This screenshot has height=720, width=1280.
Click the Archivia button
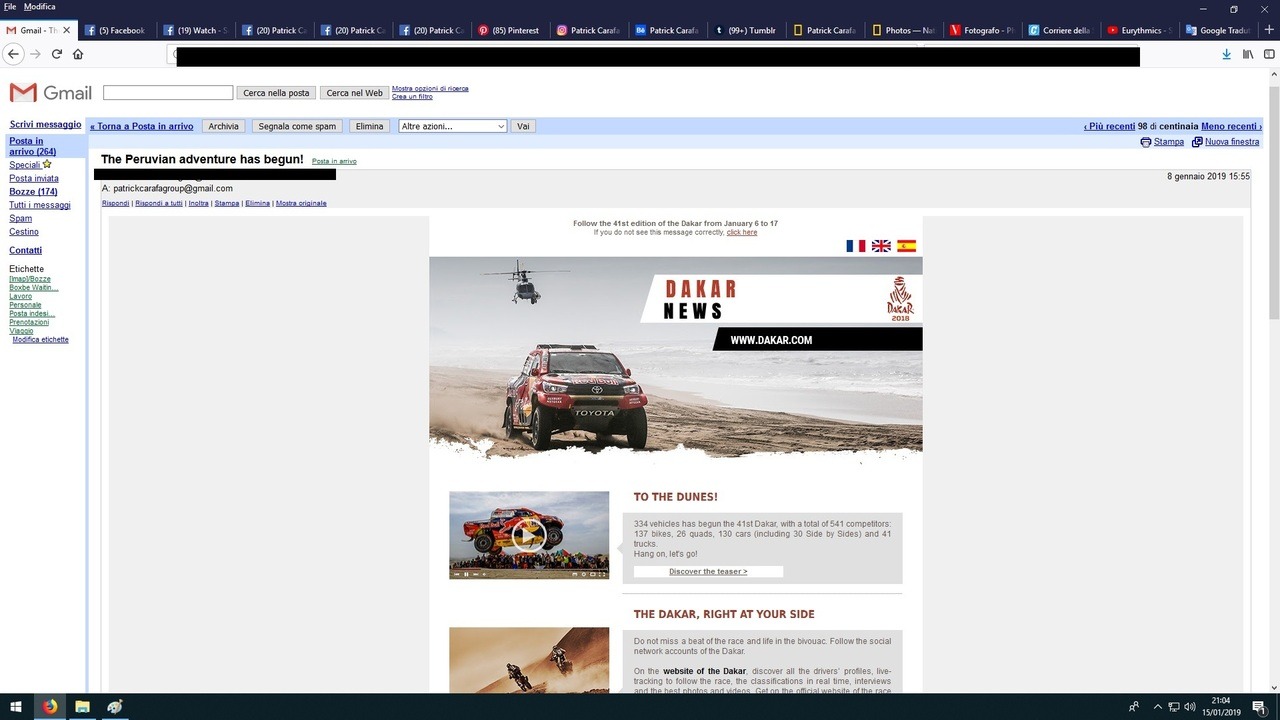point(224,126)
